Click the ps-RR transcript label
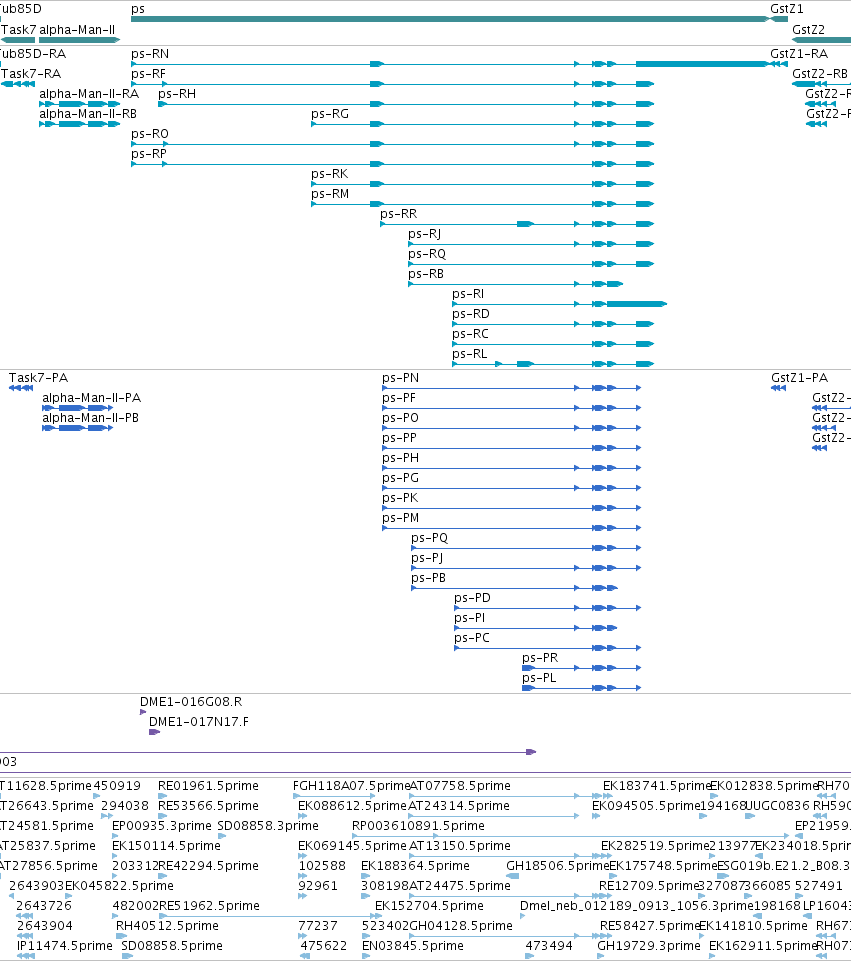This screenshot has height=961, width=851. (x=398, y=214)
